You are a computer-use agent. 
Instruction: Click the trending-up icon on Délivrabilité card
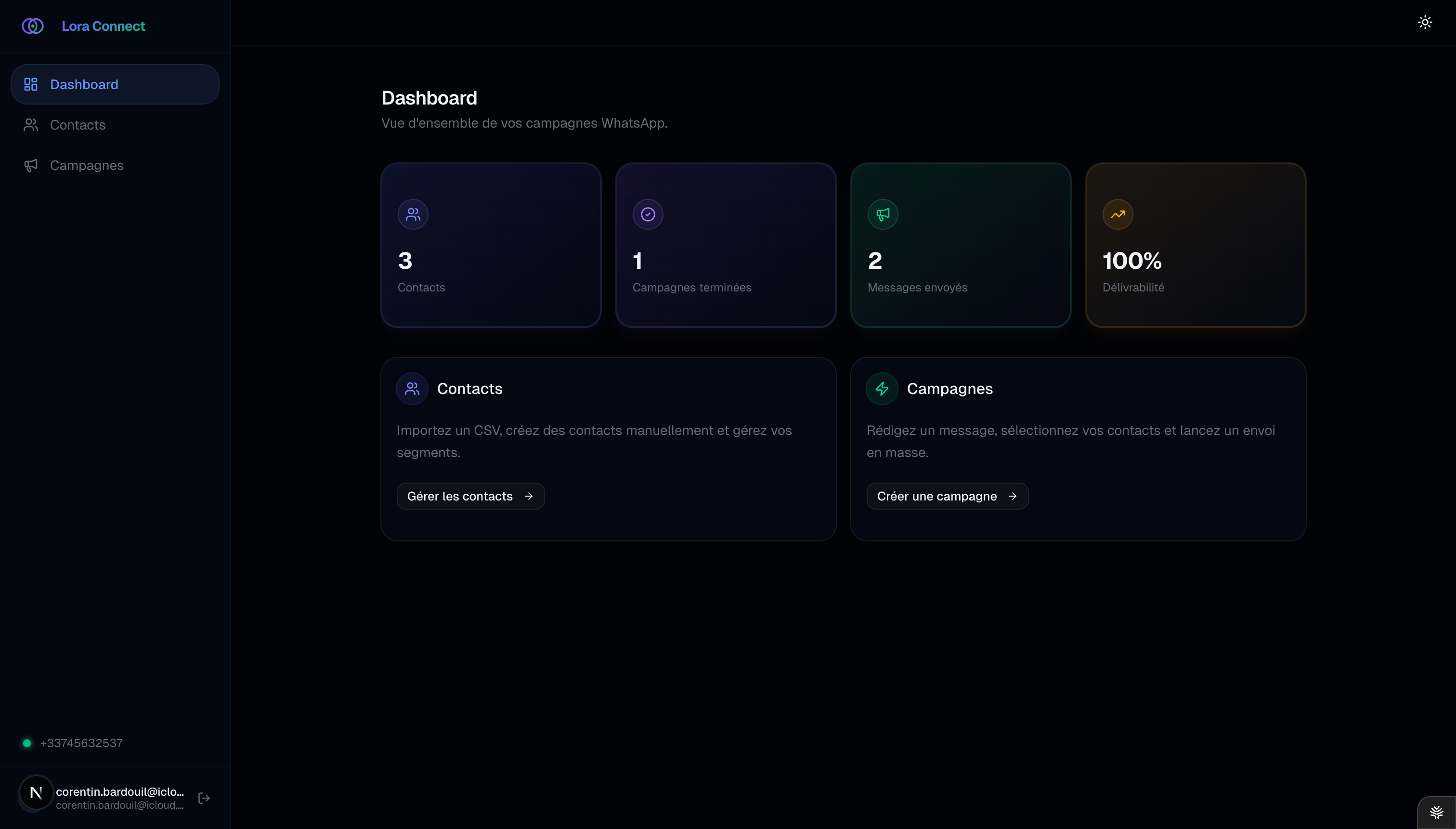coord(1118,214)
